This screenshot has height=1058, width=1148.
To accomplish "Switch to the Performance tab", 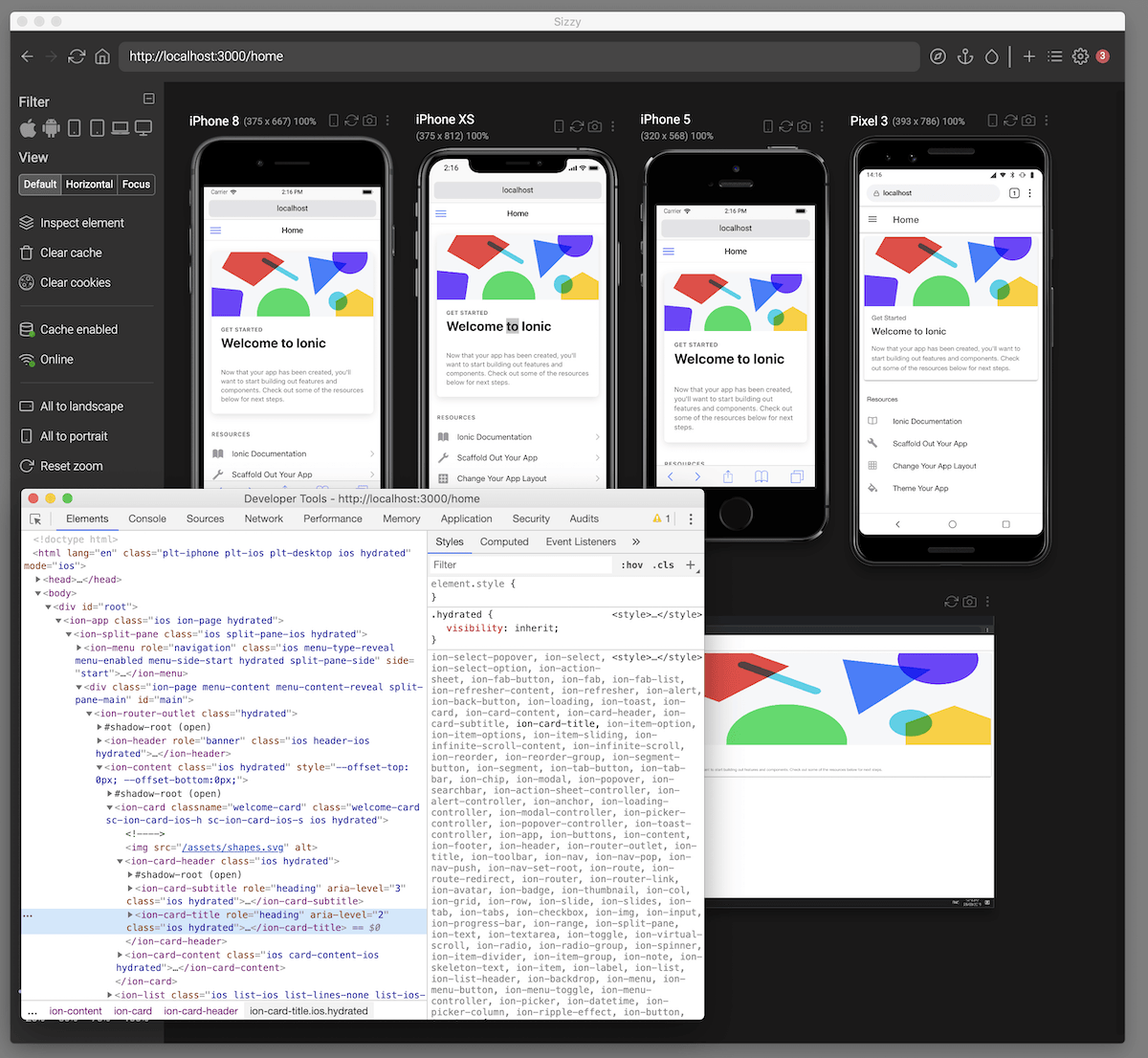I will (x=333, y=519).
